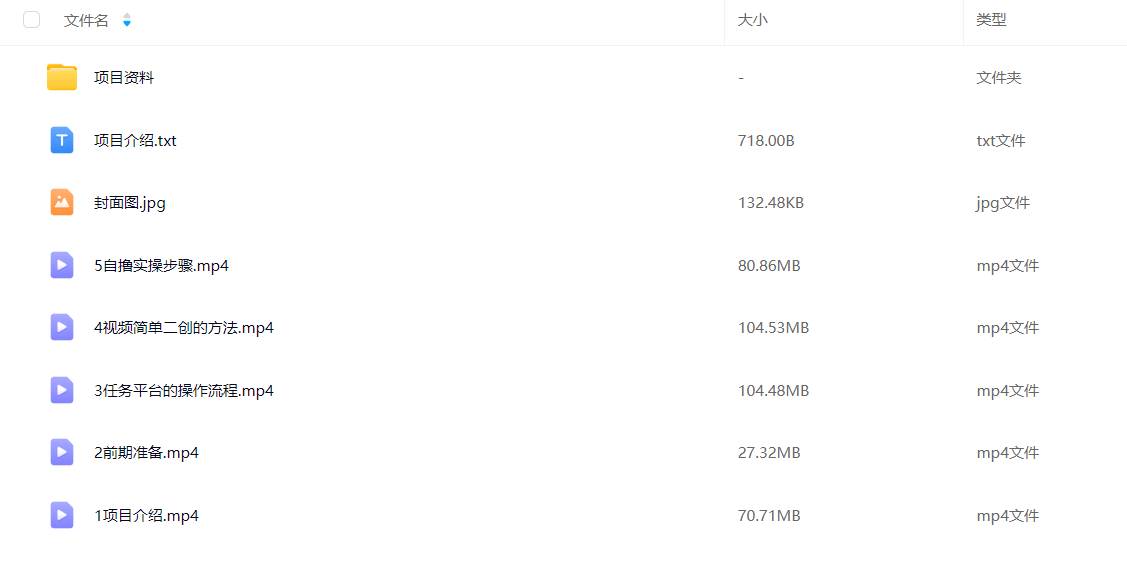The image size is (1127, 582).
Task: Select the row showing size 27.32MB
Action: (564, 453)
